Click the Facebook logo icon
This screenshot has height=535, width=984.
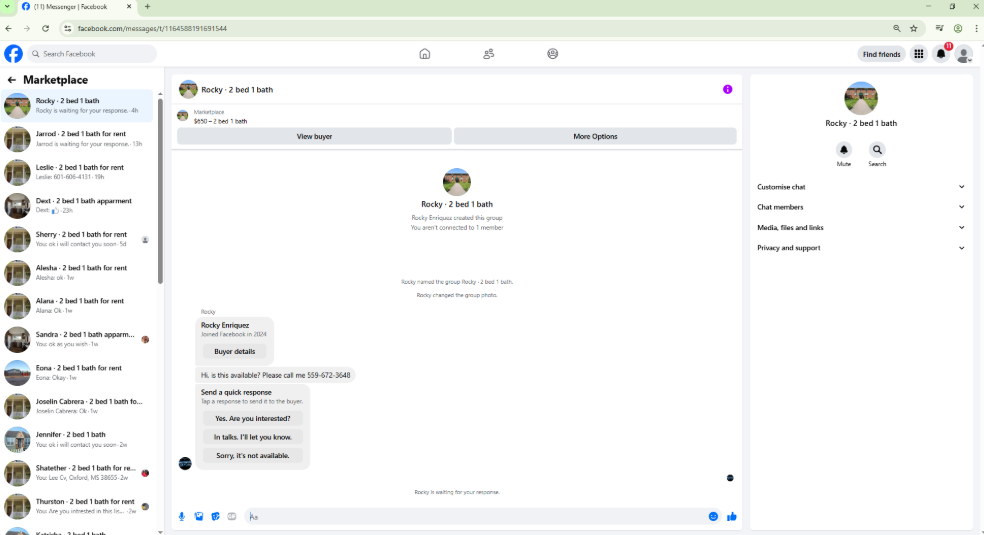click(13, 54)
